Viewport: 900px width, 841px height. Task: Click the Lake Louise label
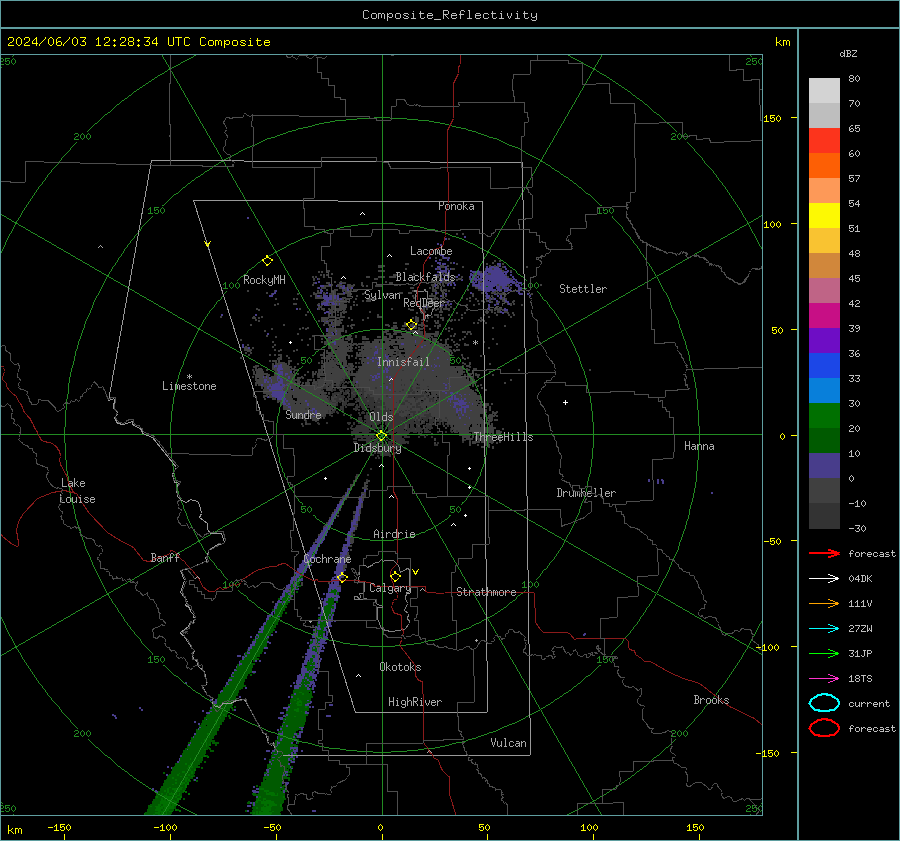(x=77, y=491)
